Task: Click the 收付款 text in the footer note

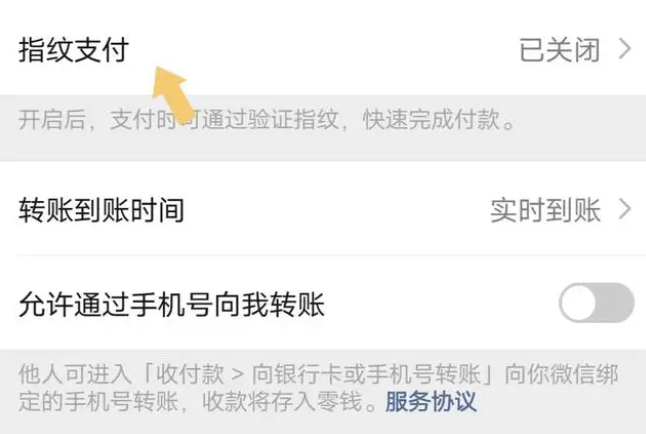Action: point(190,374)
